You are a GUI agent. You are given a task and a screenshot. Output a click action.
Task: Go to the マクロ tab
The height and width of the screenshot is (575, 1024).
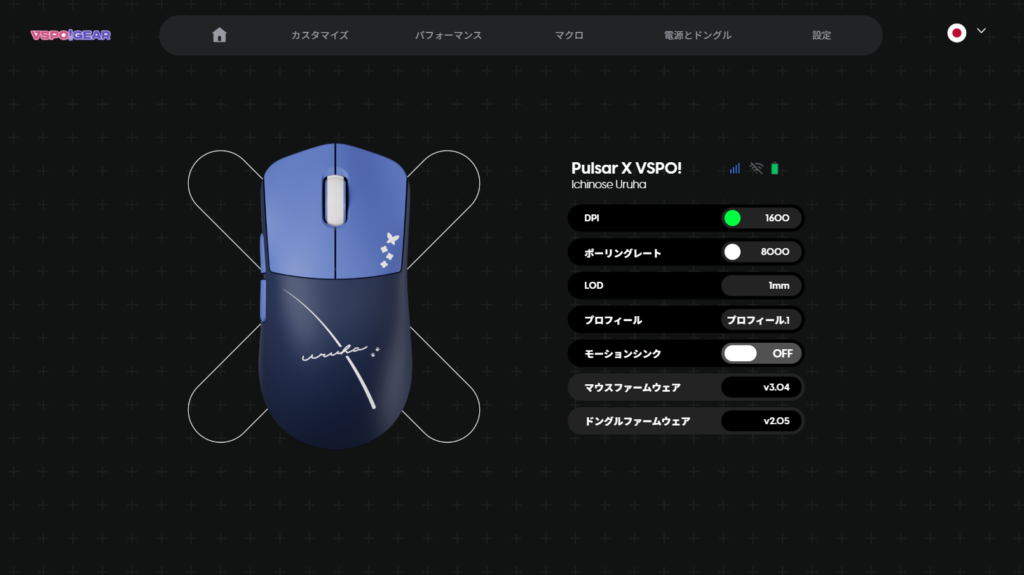pyautogui.click(x=569, y=36)
